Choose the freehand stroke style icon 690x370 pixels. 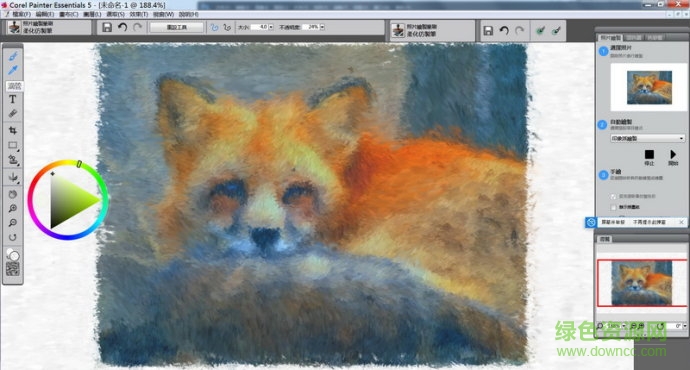pyautogui.click(x=214, y=27)
